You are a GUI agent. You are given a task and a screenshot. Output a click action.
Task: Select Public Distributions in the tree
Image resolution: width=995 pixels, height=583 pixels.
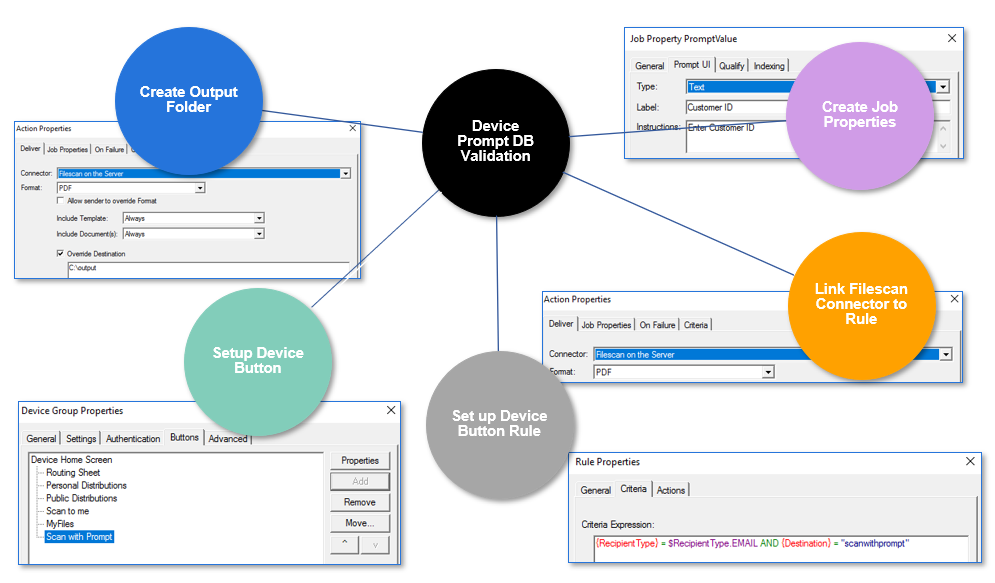coord(81,498)
